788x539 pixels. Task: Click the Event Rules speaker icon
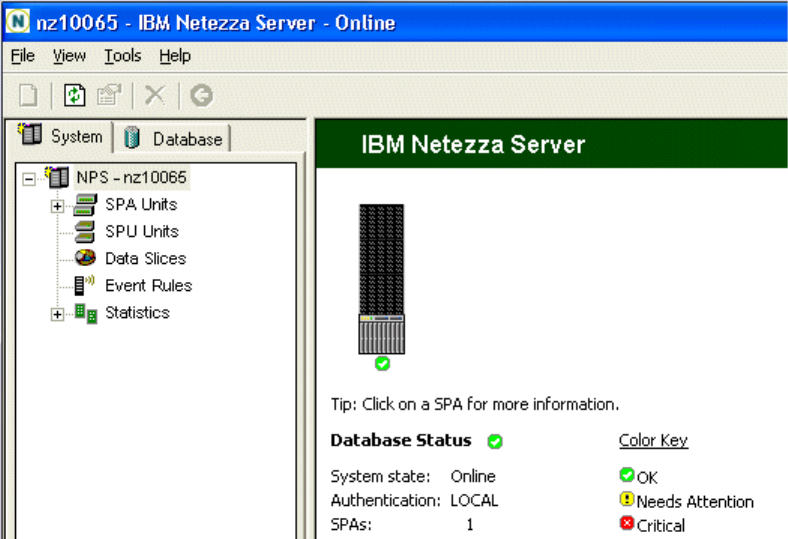pyautogui.click(x=84, y=285)
